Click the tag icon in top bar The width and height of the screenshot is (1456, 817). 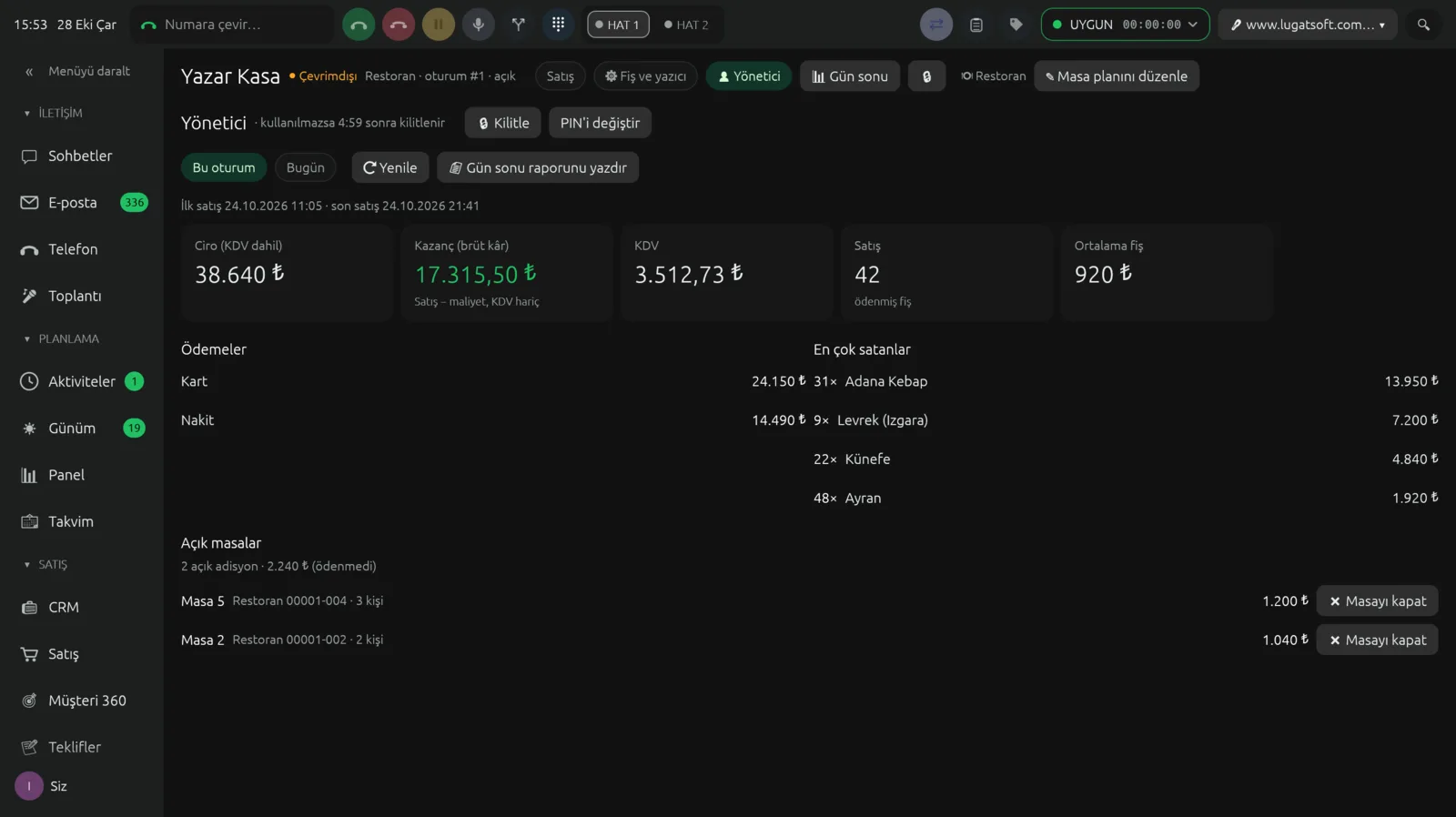click(x=1016, y=25)
